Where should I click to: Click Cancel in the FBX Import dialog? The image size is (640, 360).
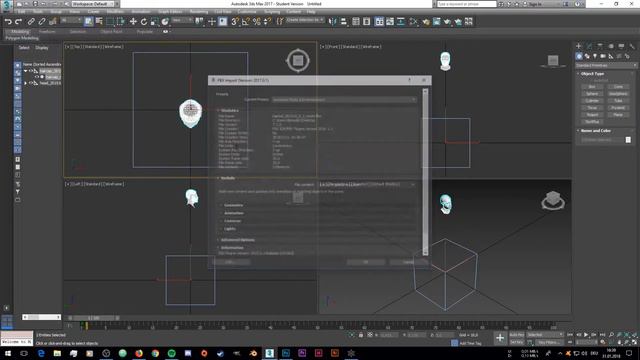click(x=408, y=262)
